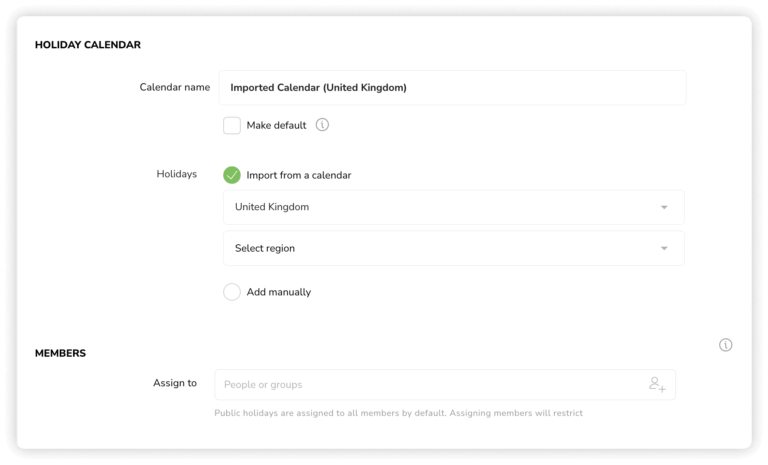Click the Add manually label text
The image size is (768, 465).
(x=279, y=292)
